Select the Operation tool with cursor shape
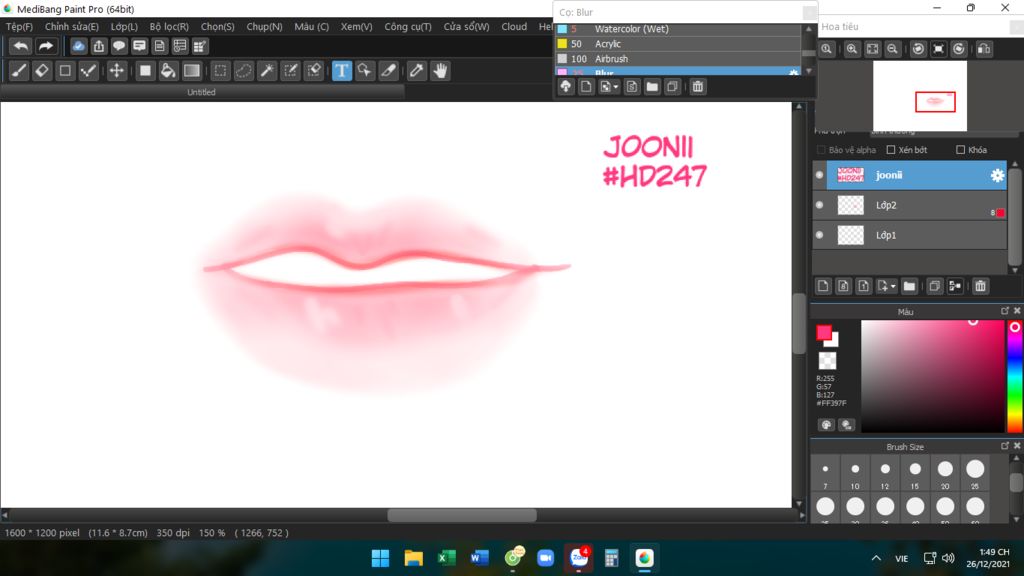 (x=365, y=71)
